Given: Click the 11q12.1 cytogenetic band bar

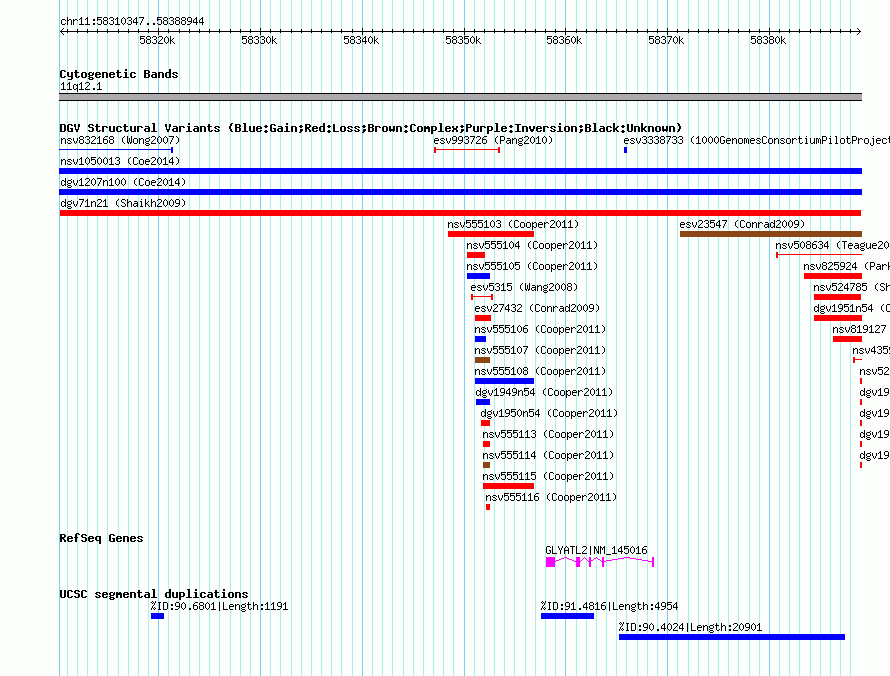Looking at the screenshot, I should [x=460, y=97].
